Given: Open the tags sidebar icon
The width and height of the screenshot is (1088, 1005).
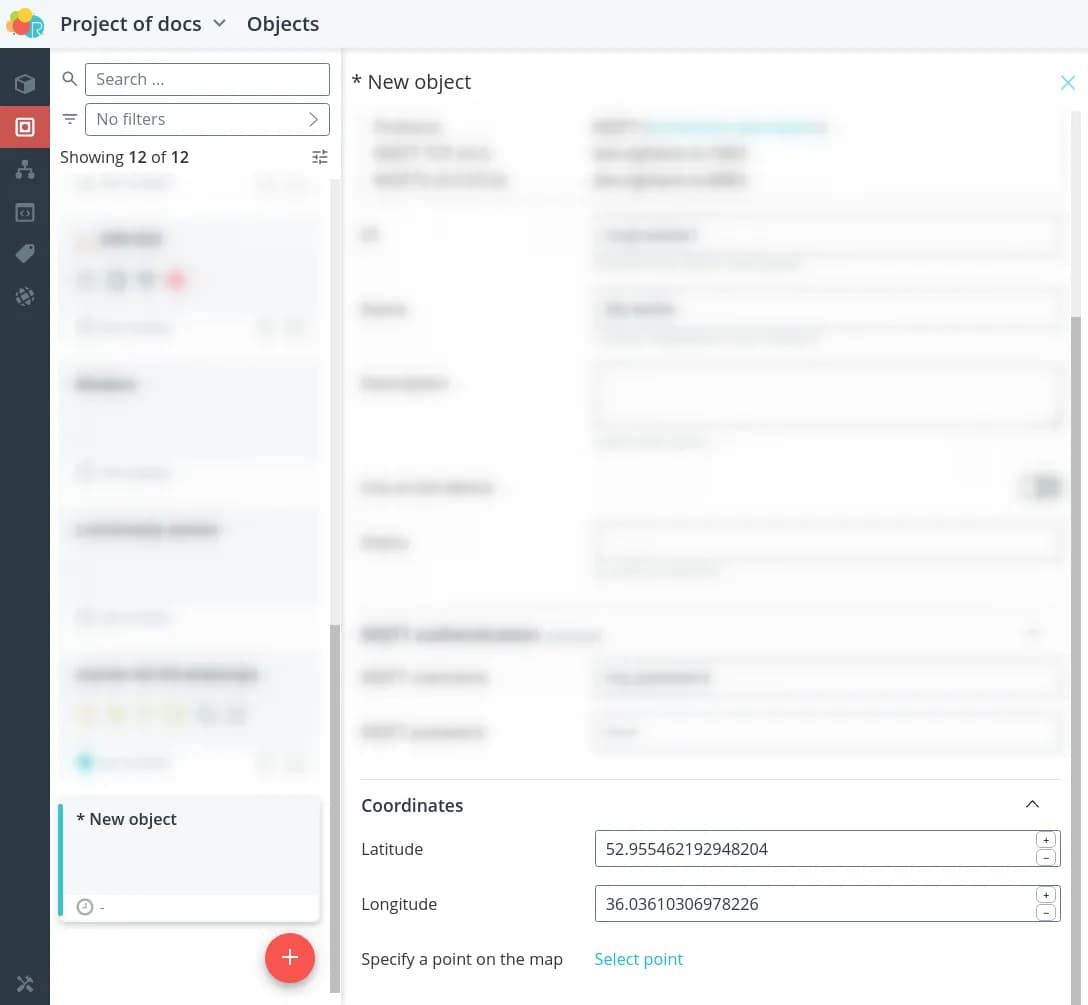Looking at the screenshot, I should coord(25,254).
